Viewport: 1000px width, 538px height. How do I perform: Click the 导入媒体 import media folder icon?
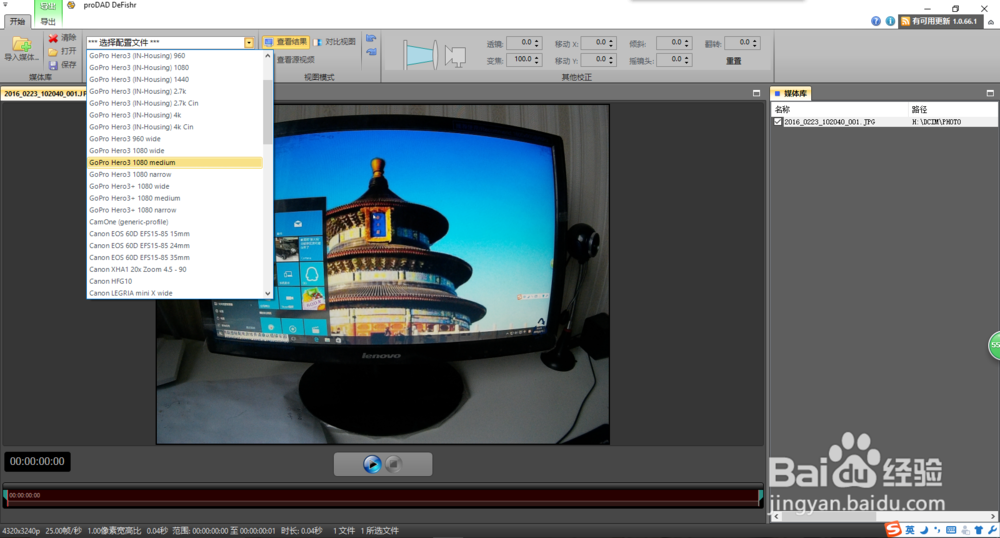pos(21,45)
